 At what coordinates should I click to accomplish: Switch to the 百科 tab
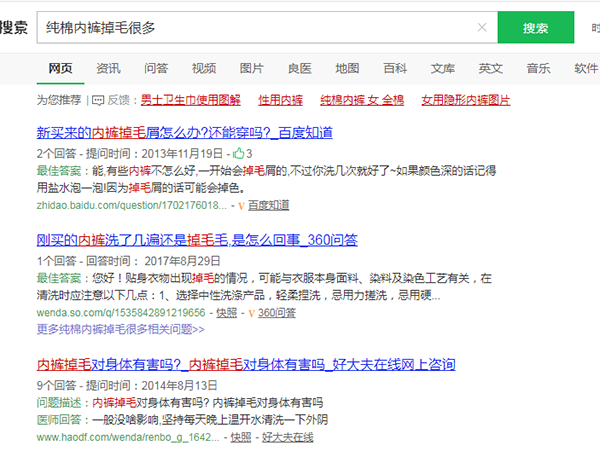click(x=395, y=69)
